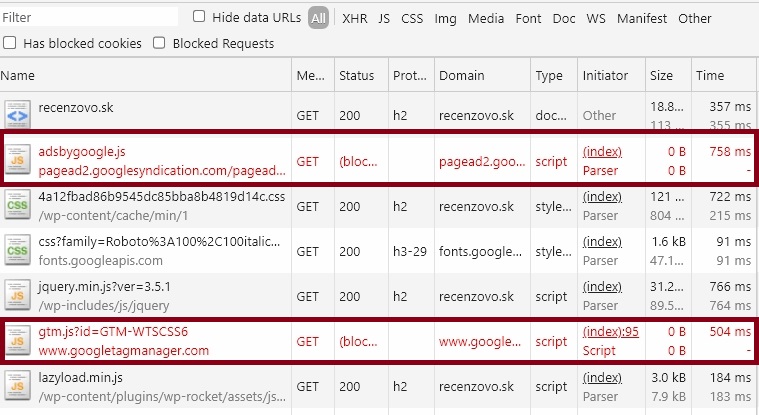Sort by the Status column header

(361, 75)
